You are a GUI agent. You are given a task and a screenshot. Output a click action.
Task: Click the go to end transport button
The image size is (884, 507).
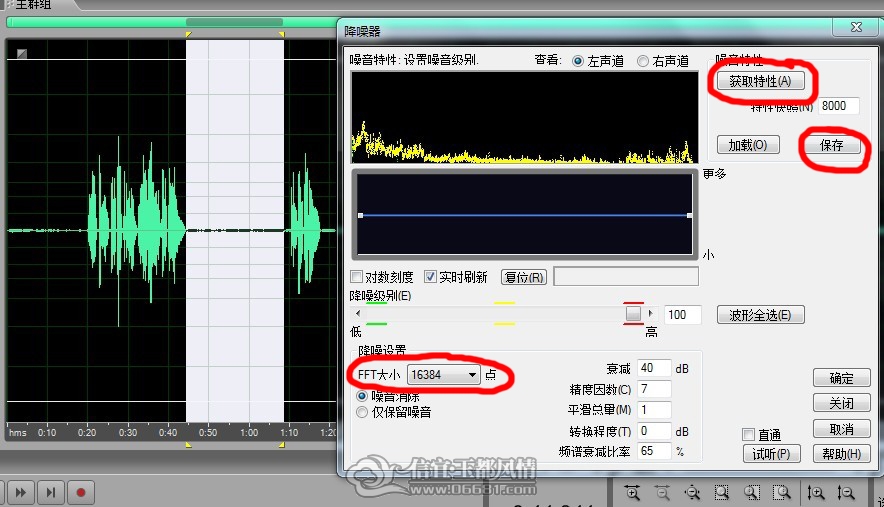[51, 493]
